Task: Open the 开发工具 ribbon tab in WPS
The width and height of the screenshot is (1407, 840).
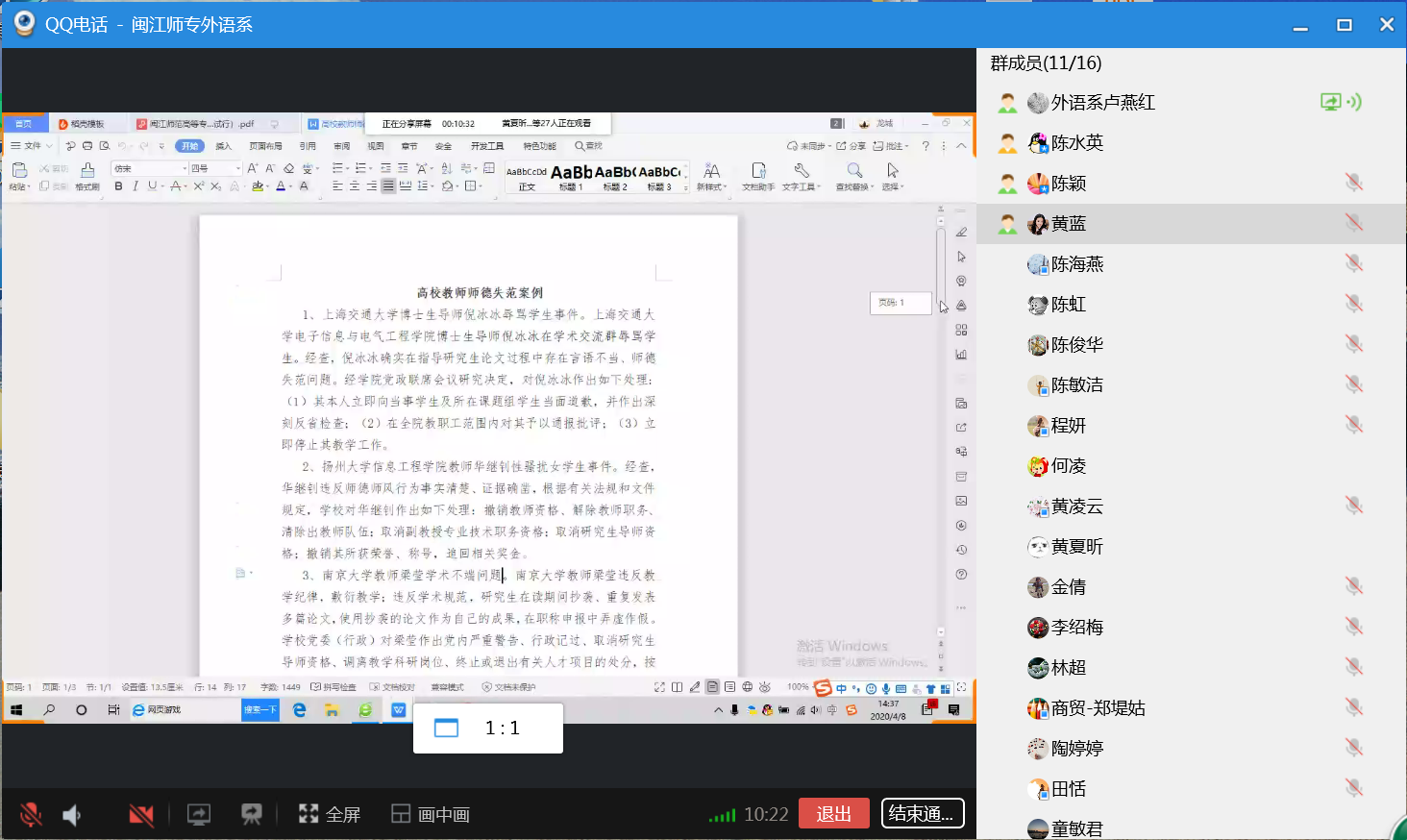Action: (487, 146)
